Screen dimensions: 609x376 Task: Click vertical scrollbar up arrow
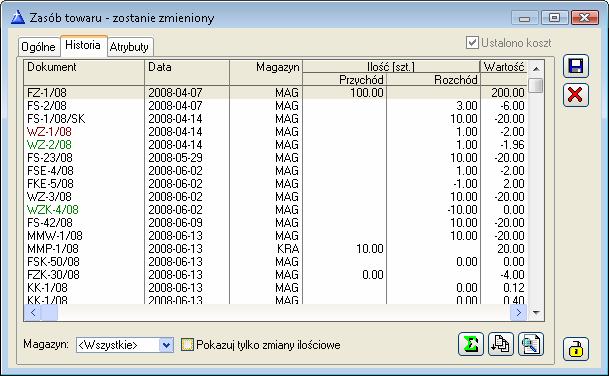tap(536, 69)
